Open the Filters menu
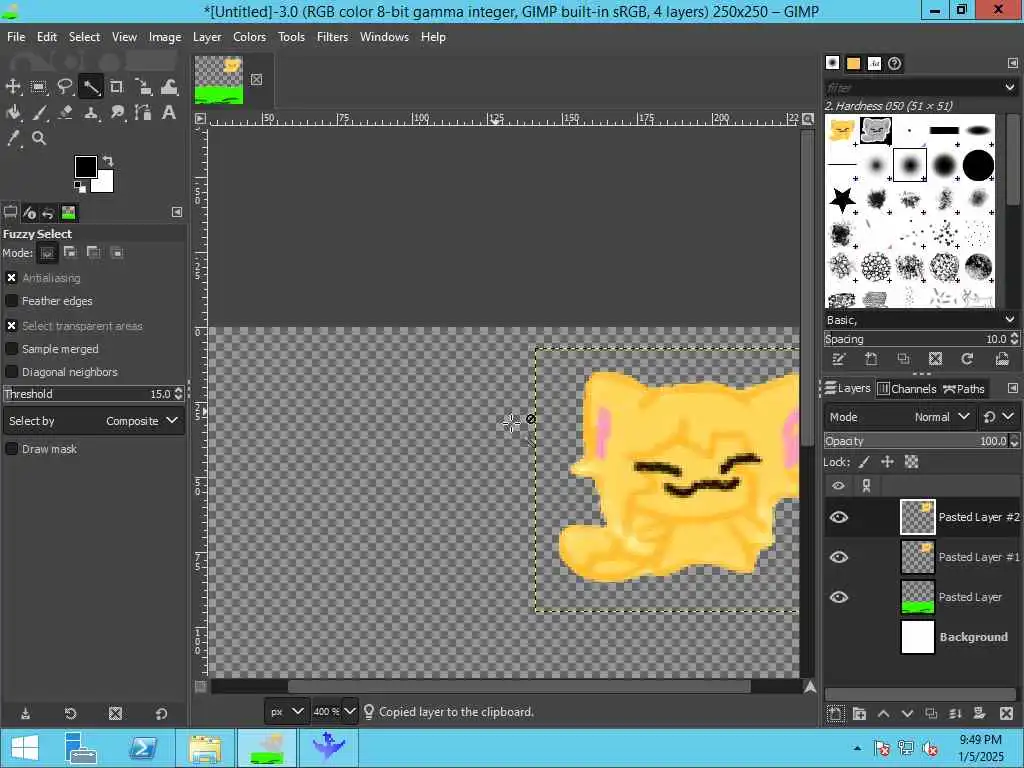The image size is (1024, 768). click(x=332, y=37)
